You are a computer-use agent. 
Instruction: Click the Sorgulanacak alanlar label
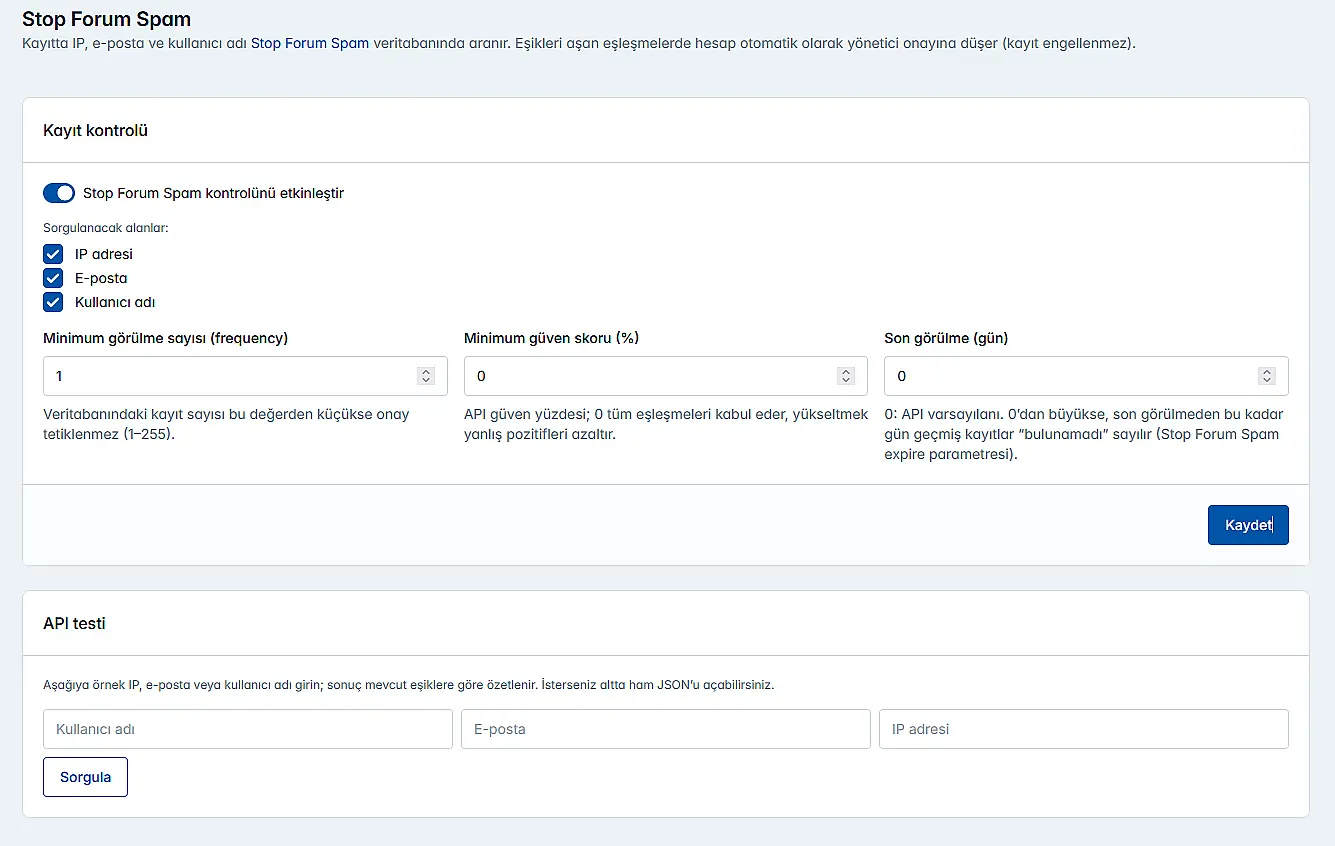[106, 227]
